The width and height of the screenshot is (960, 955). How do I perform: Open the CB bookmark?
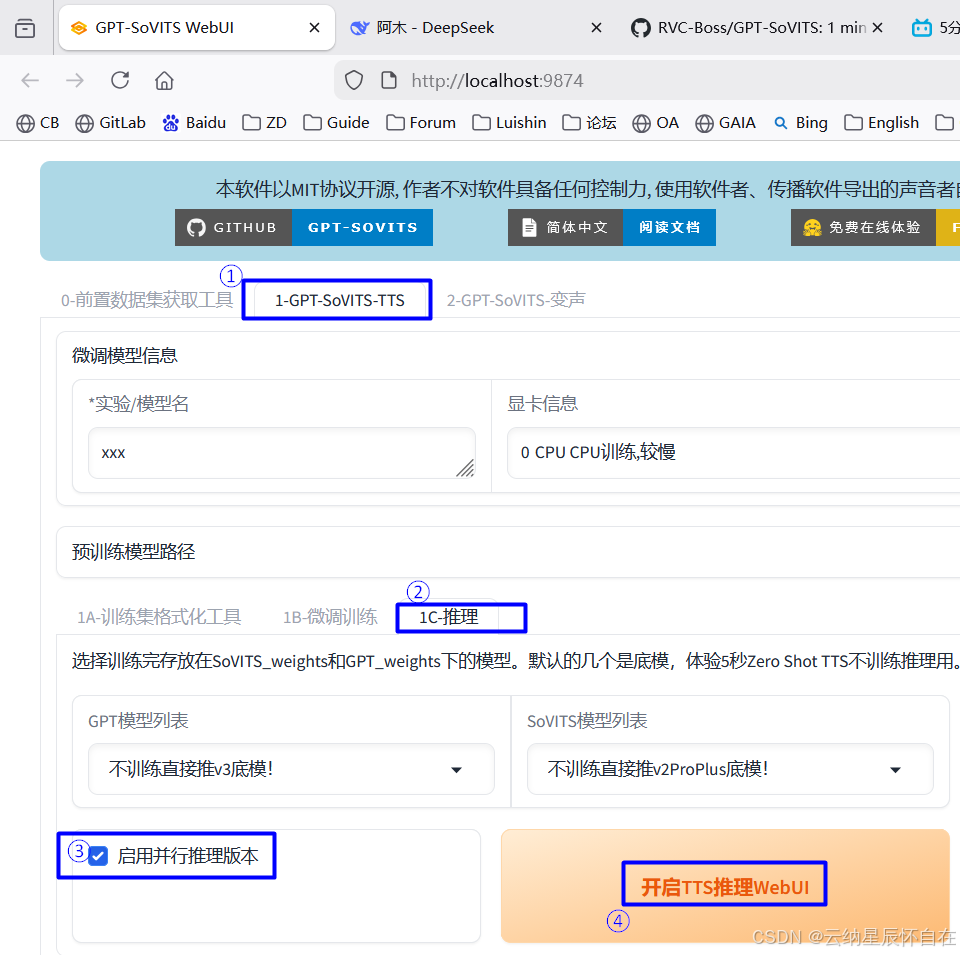(x=38, y=123)
